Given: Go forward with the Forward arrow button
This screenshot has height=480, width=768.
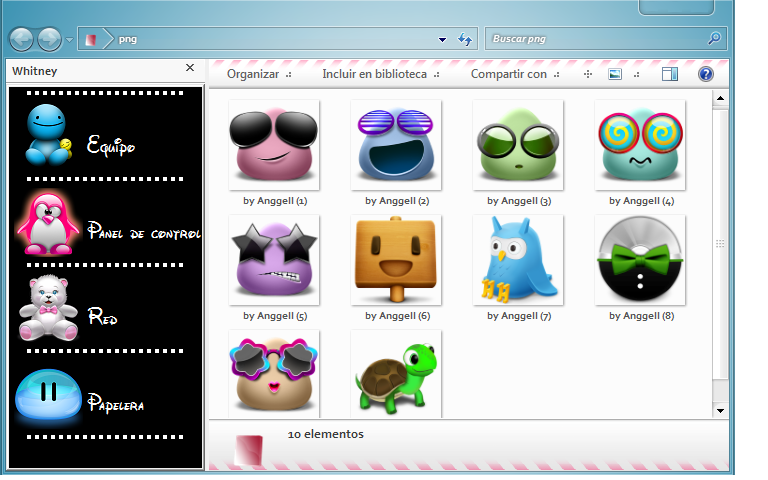Looking at the screenshot, I should 49,39.
